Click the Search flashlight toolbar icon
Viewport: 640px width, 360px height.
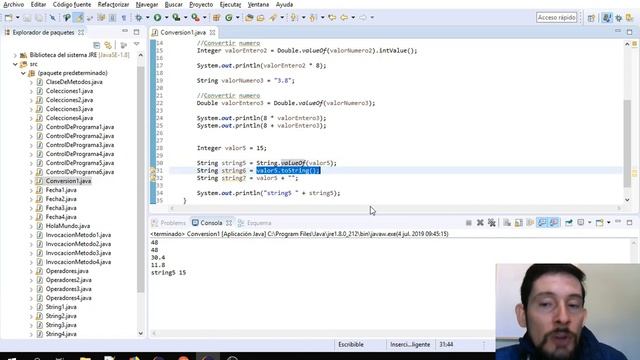point(273,18)
